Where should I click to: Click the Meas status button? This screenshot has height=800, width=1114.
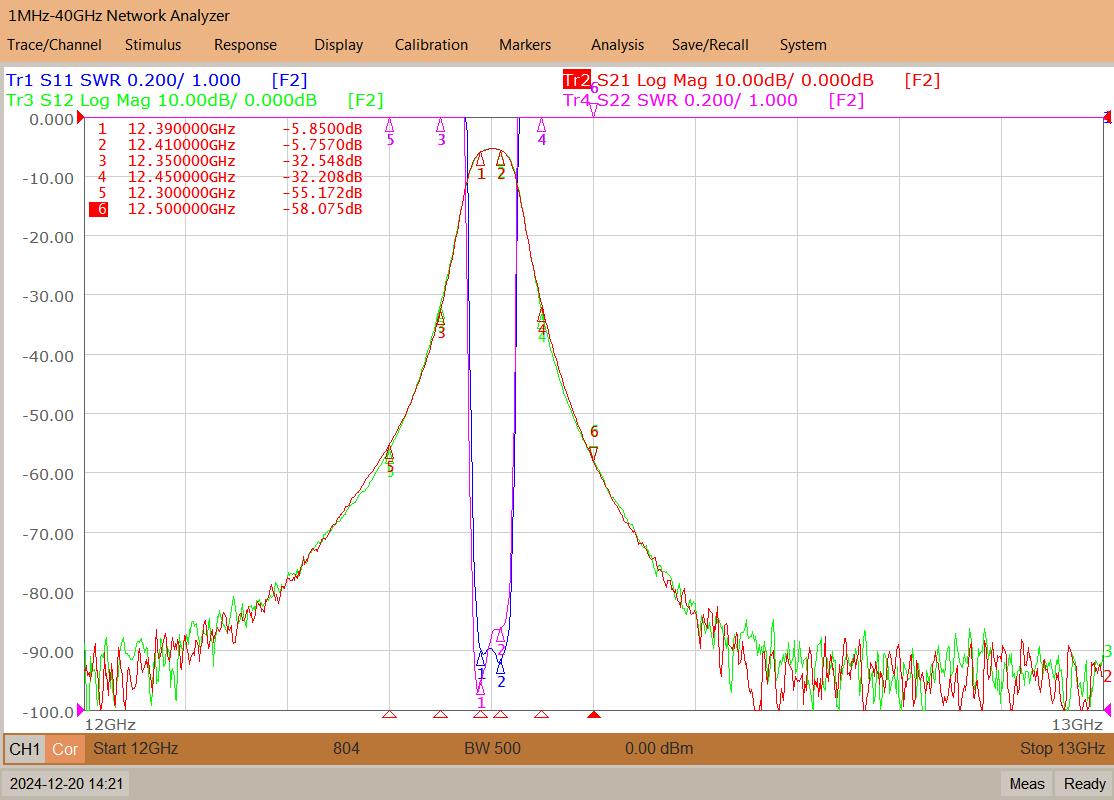pos(1027,784)
